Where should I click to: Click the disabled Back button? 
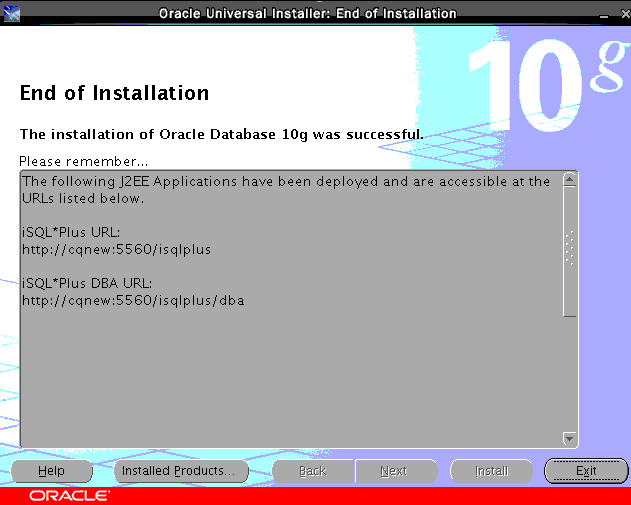click(x=313, y=471)
